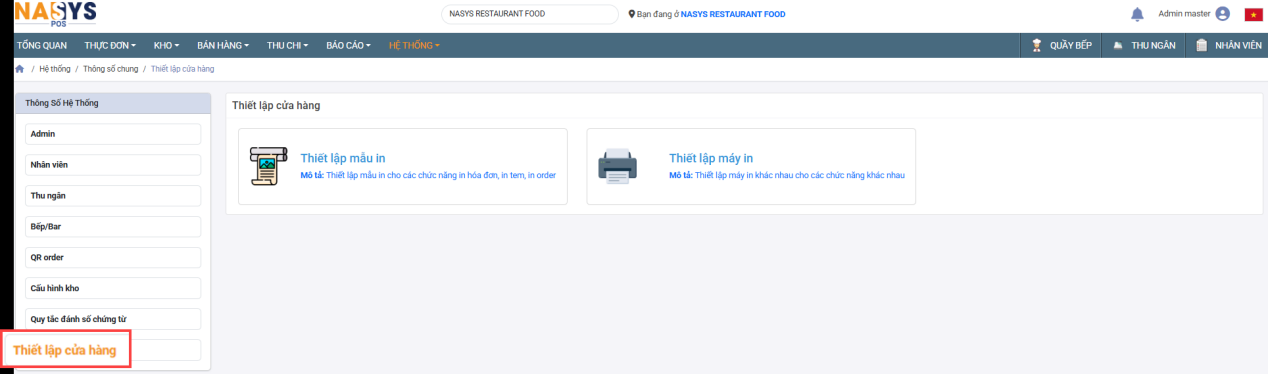The image size is (1268, 374).
Task: Select Quy tắc đánh số chứng từ
Action: click(x=113, y=319)
